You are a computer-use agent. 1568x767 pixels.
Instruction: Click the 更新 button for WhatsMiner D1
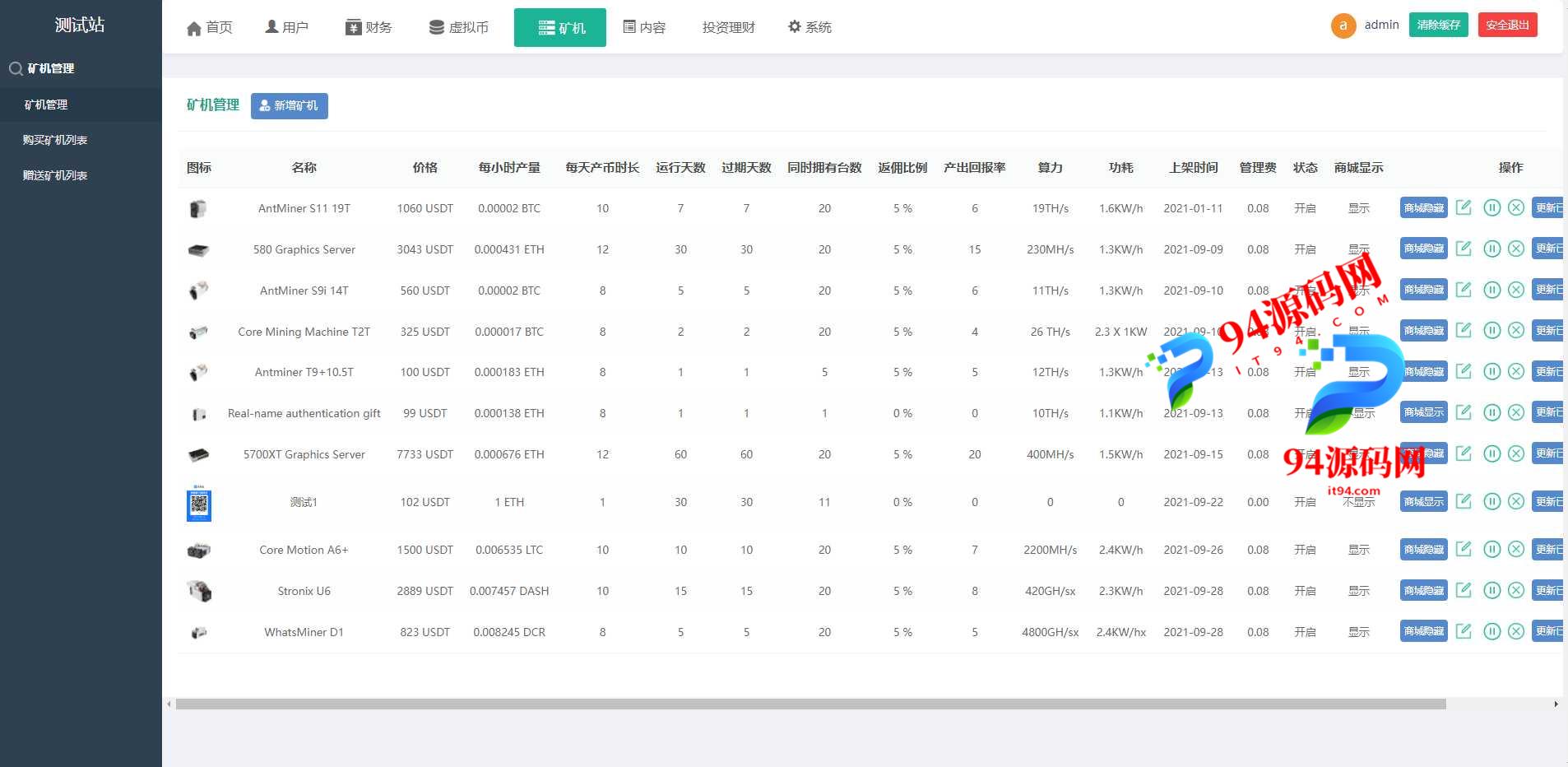(x=1548, y=630)
